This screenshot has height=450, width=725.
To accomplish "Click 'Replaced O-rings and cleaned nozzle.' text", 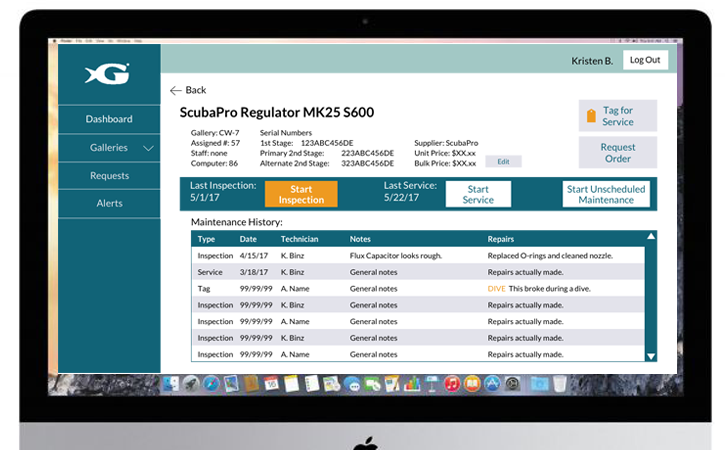I will [x=550, y=256].
